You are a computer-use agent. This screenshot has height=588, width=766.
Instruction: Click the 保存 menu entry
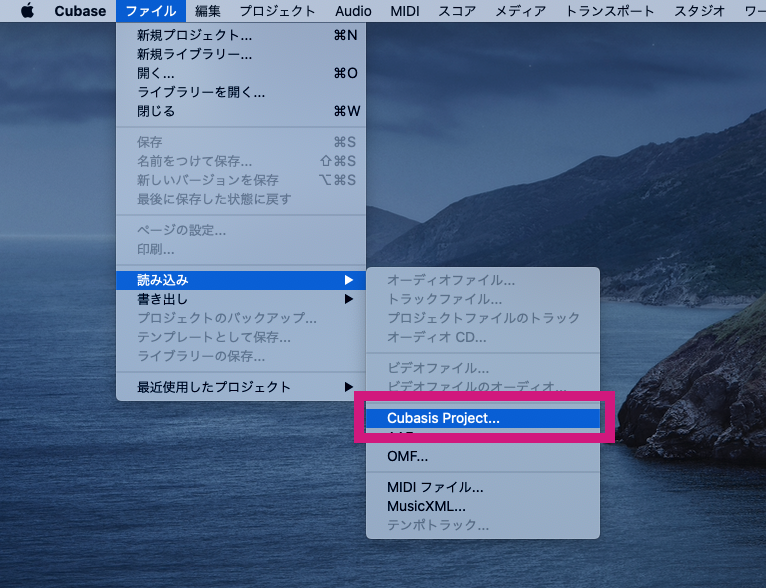point(241,142)
